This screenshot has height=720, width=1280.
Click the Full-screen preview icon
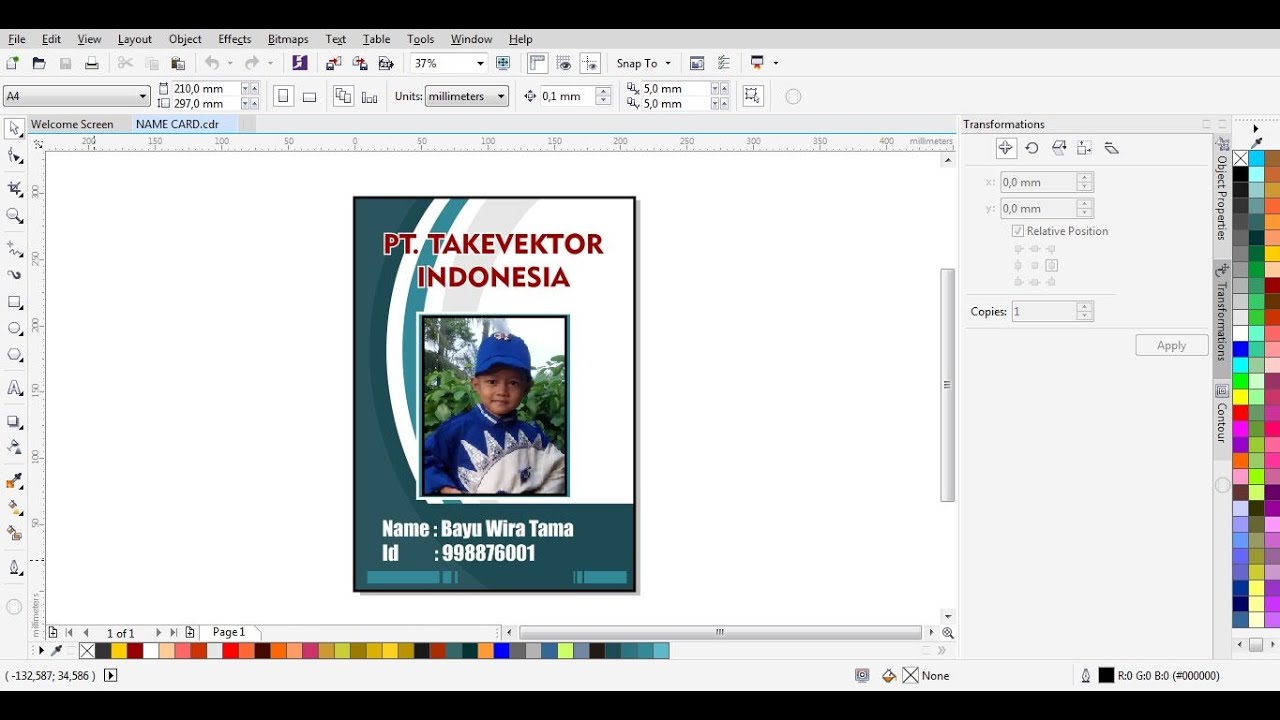[503, 63]
